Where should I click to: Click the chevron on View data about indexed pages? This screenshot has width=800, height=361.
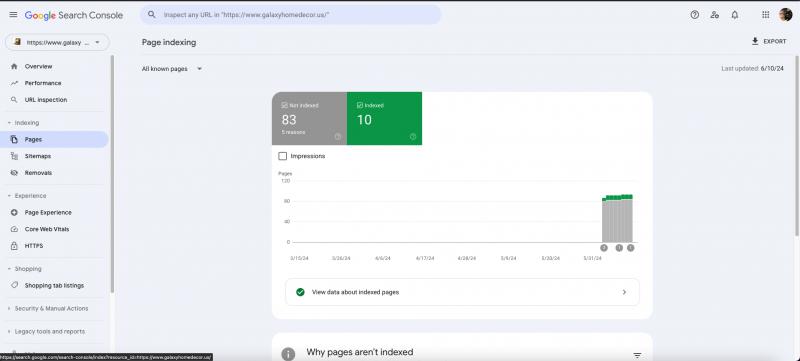tap(624, 292)
